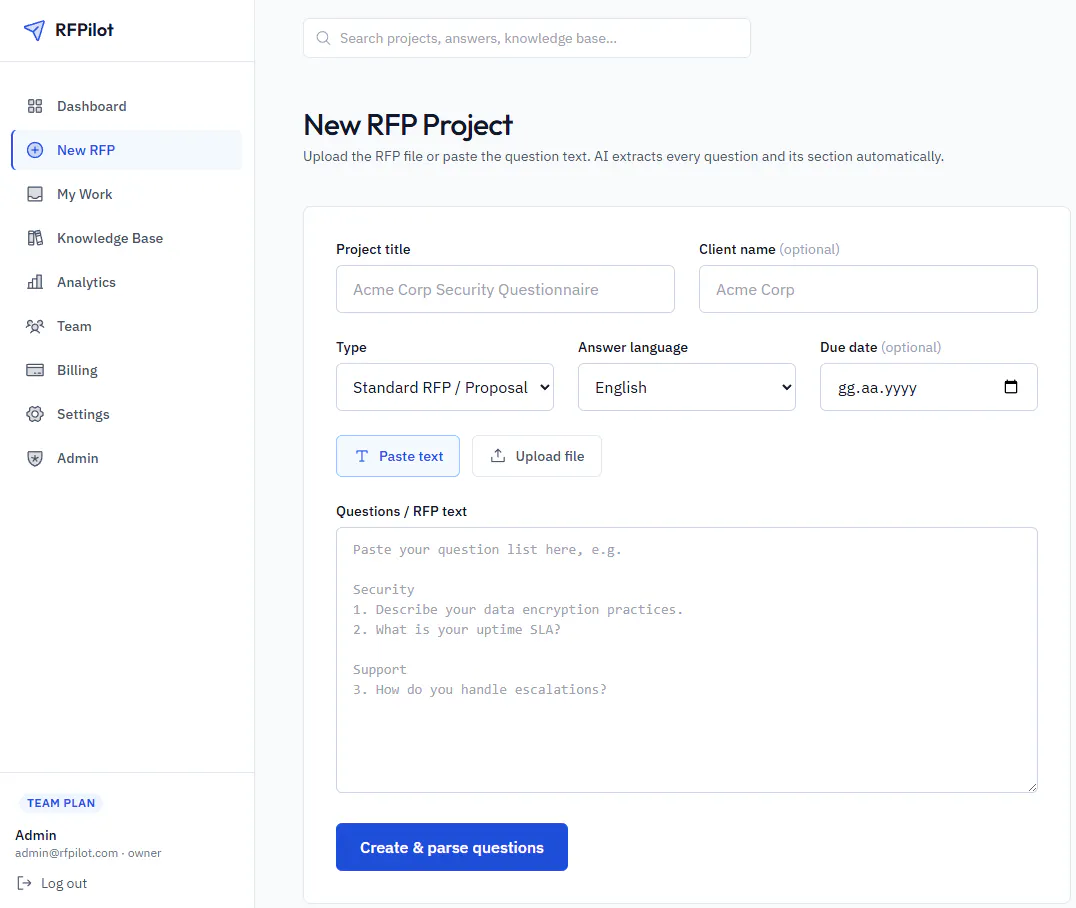Screen dimensions: 1076x908
Task: Click the upload arrow icon on Upload file
Action: pyautogui.click(x=498, y=456)
